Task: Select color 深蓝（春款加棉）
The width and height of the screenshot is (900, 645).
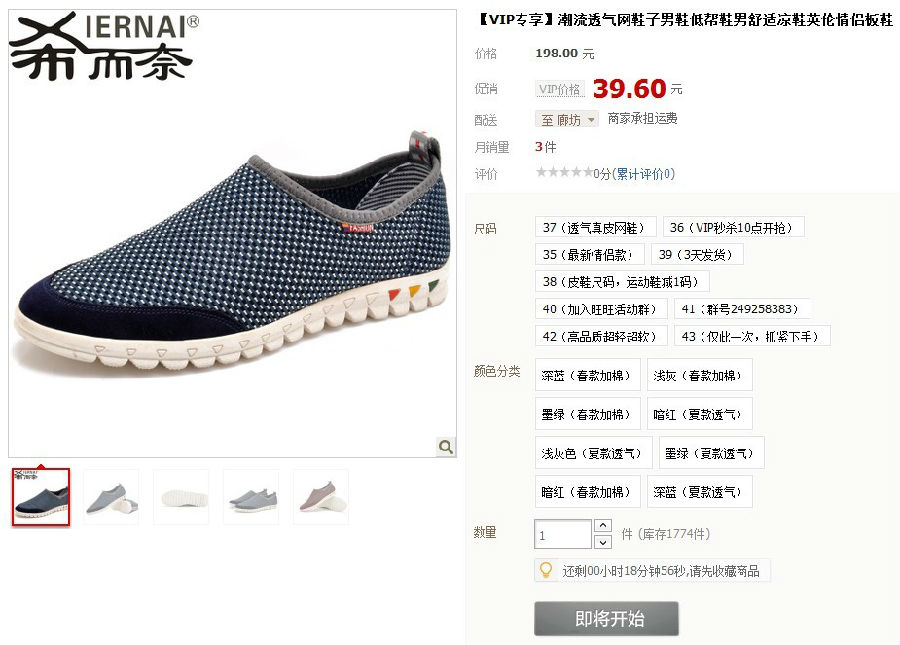Action: click(587, 375)
